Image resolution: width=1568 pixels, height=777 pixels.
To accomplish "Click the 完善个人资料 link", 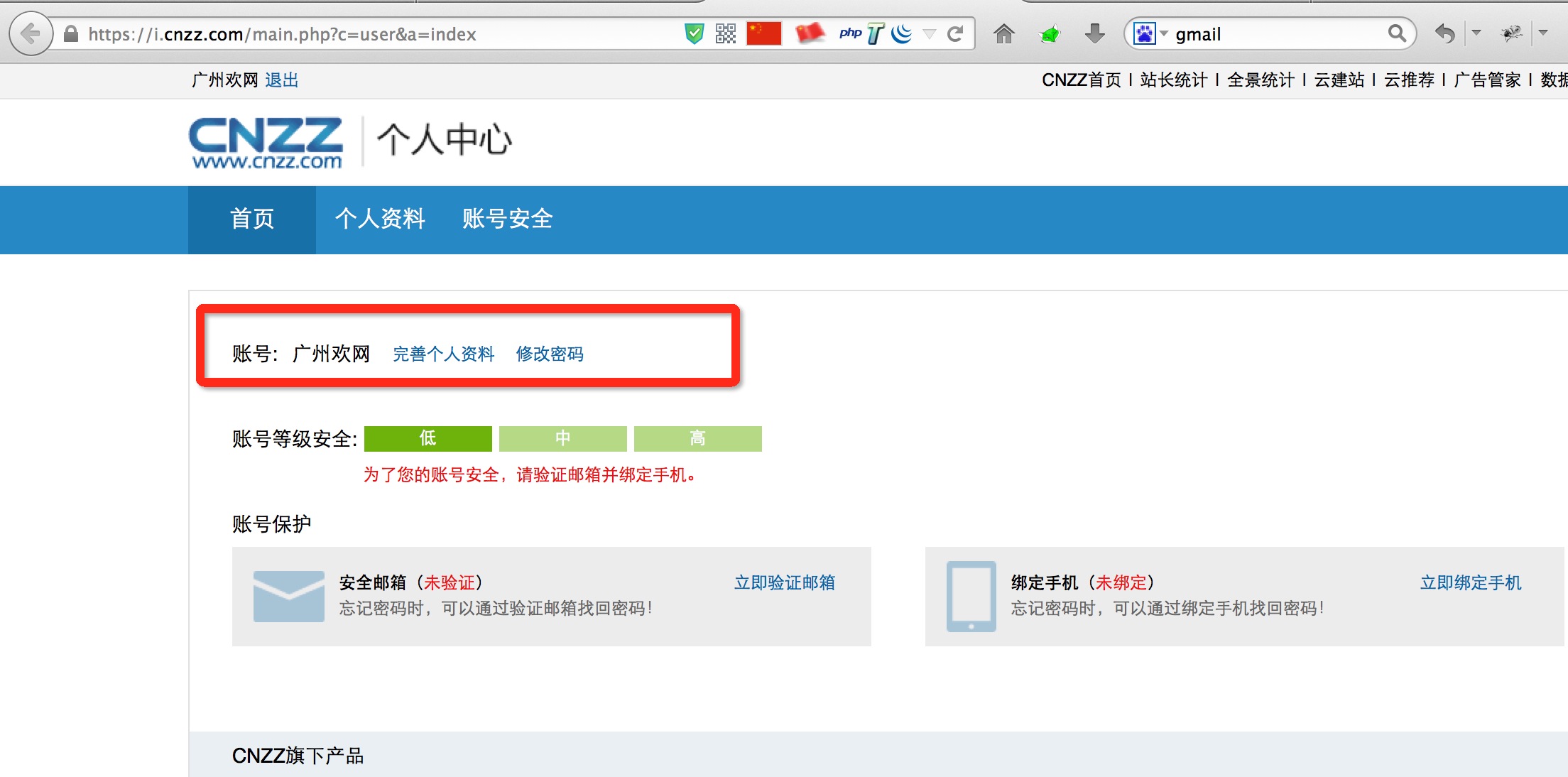I will tap(444, 354).
